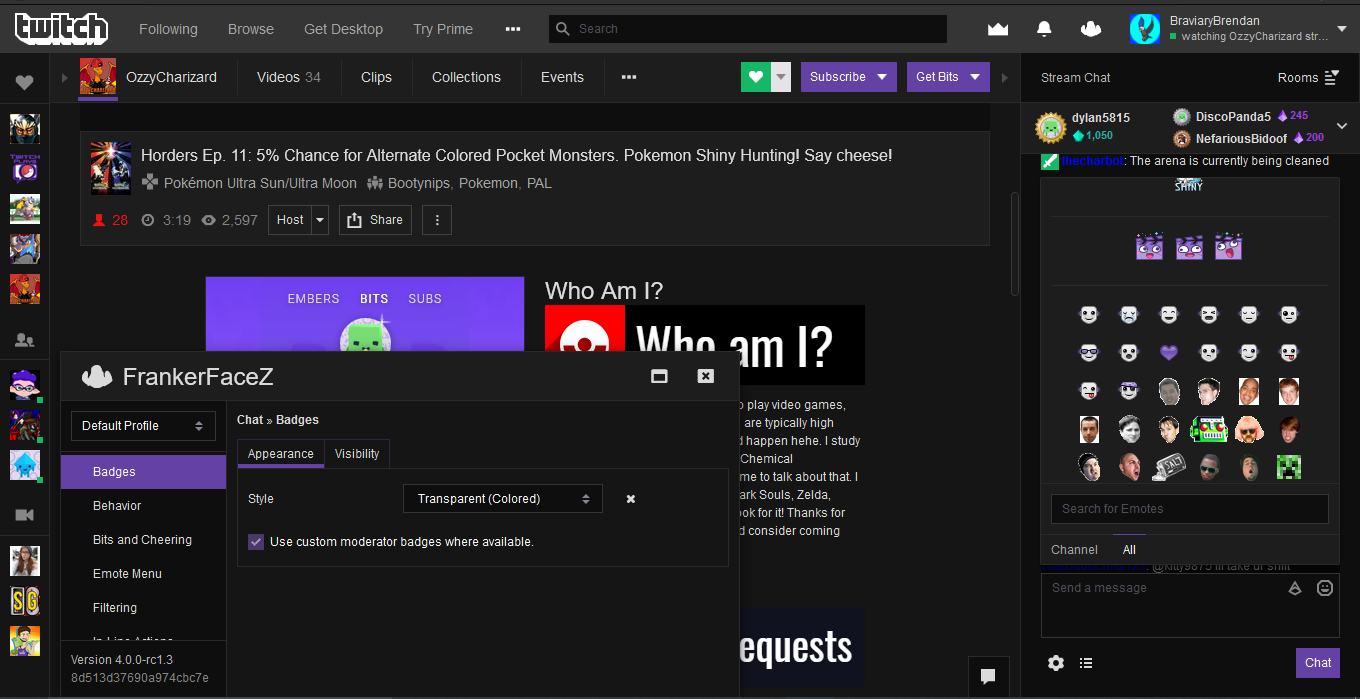Select the All tab in the emote menu
The image size is (1360, 699).
point(1129,549)
